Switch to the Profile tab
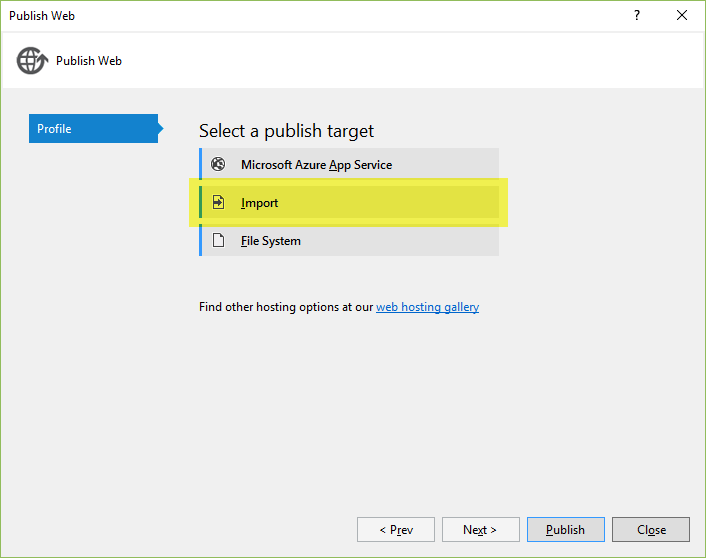This screenshot has height=558, width=706. tap(92, 129)
